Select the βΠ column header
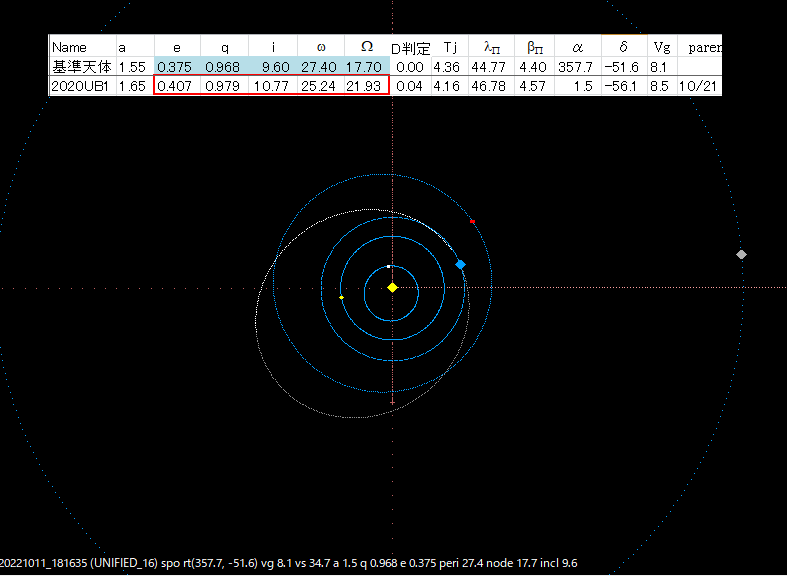 535,47
